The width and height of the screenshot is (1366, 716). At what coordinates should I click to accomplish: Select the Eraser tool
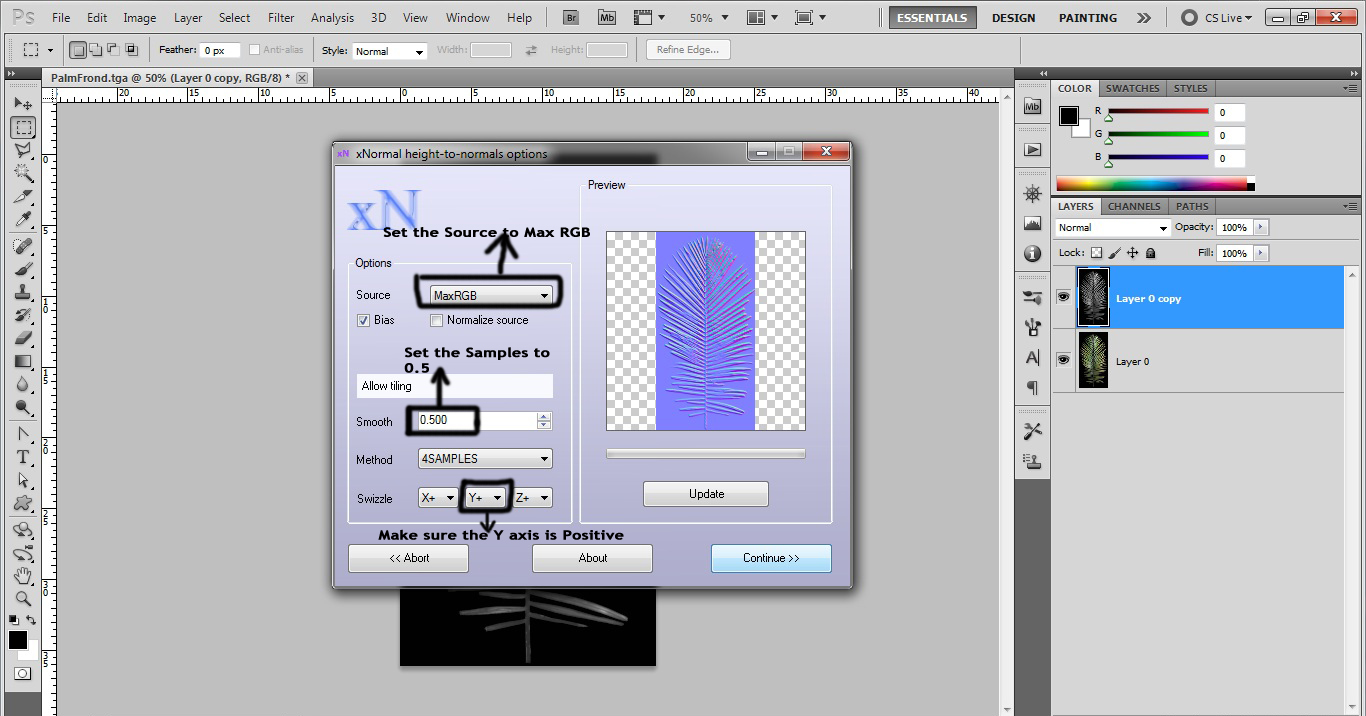[x=23, y=338]
